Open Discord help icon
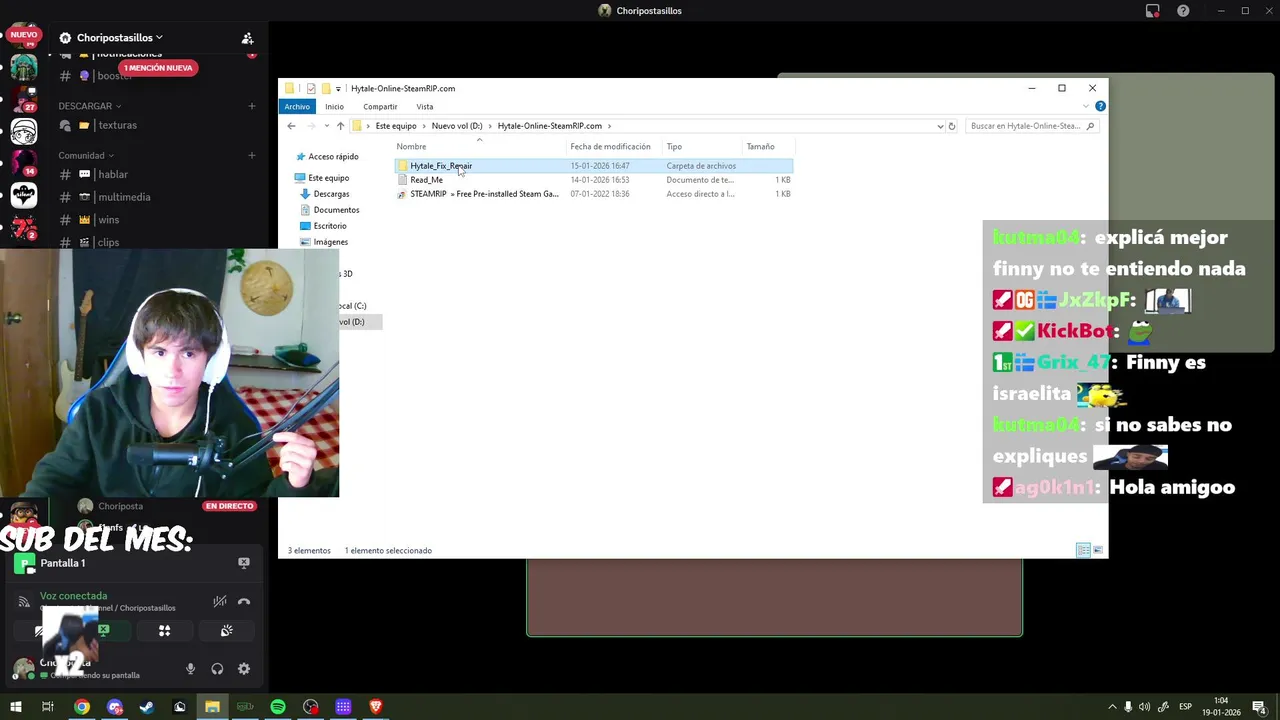Image resolution: width=1280 pixels, height=720 pixels. tap(1183, 11)
